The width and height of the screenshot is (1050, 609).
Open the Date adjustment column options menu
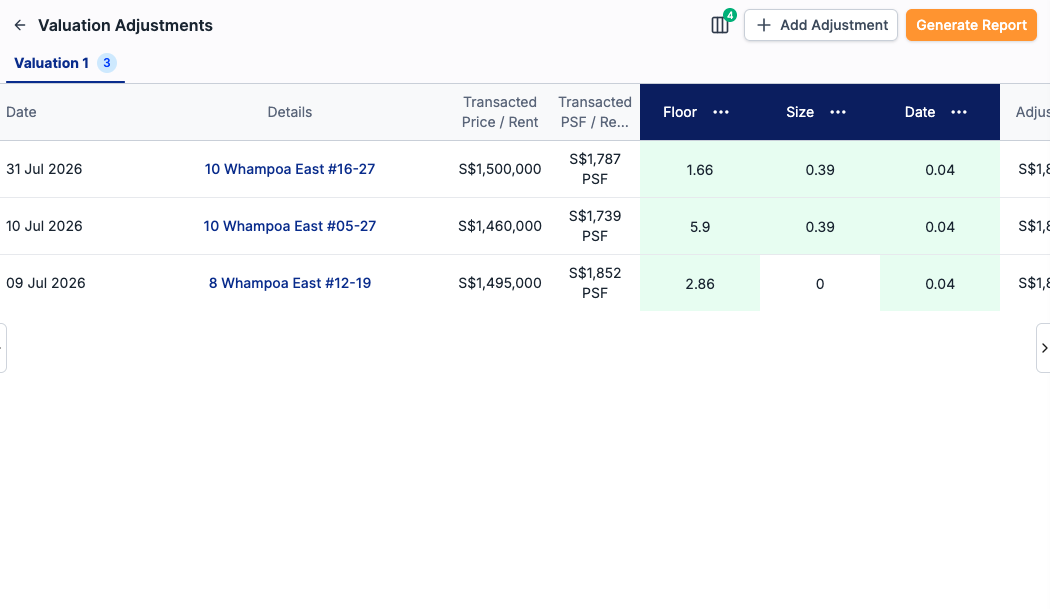(959, 112)
